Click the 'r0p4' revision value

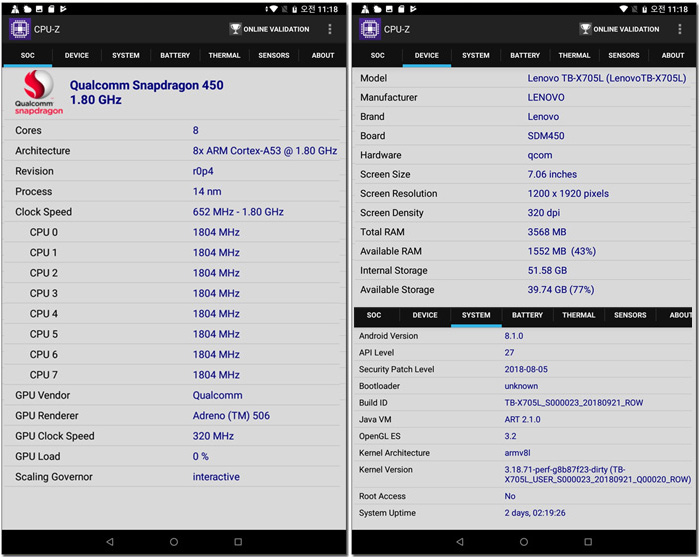point(203,171)
